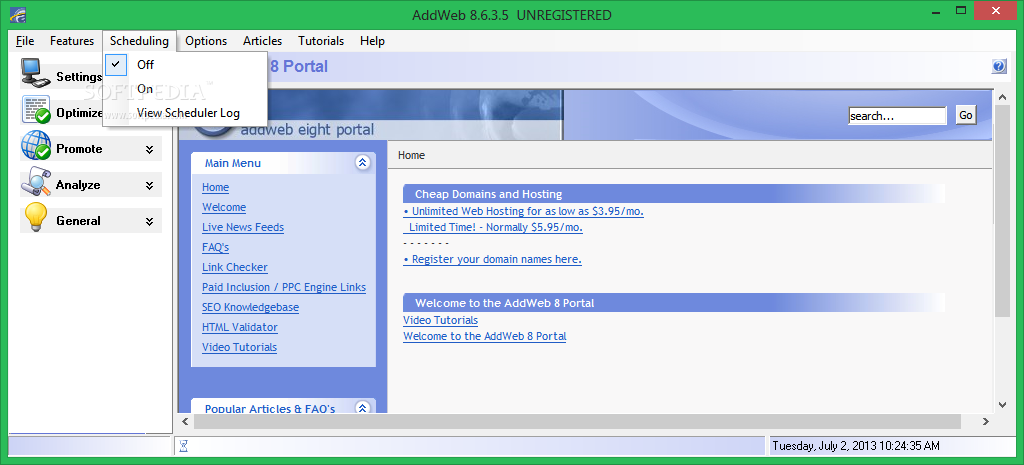Click the horizontal scrollbar thumb
Screen dimensions: 1024x465
tap(577, 422)
